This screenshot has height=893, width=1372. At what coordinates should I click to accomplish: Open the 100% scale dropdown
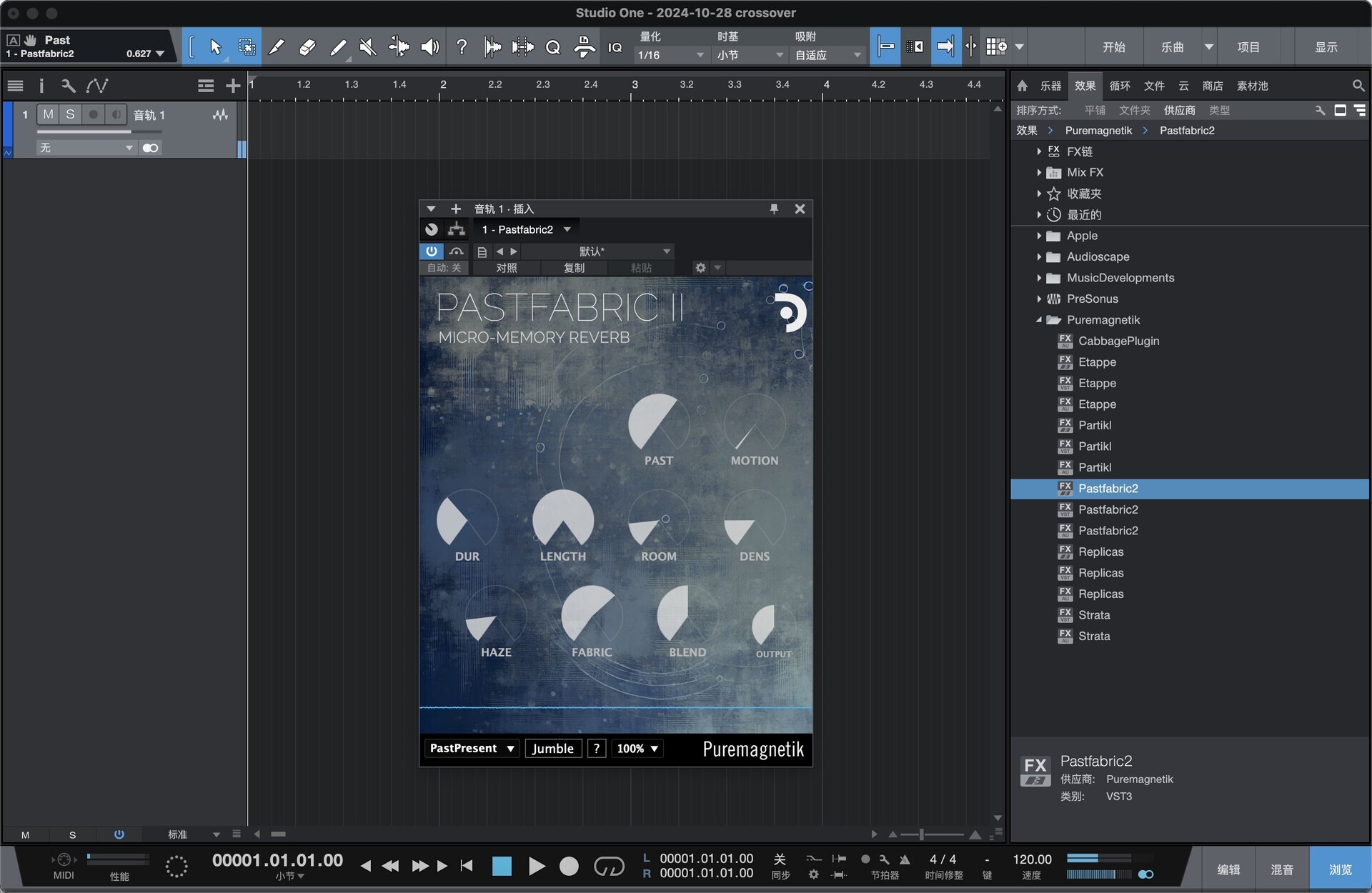tap(637, 749)
